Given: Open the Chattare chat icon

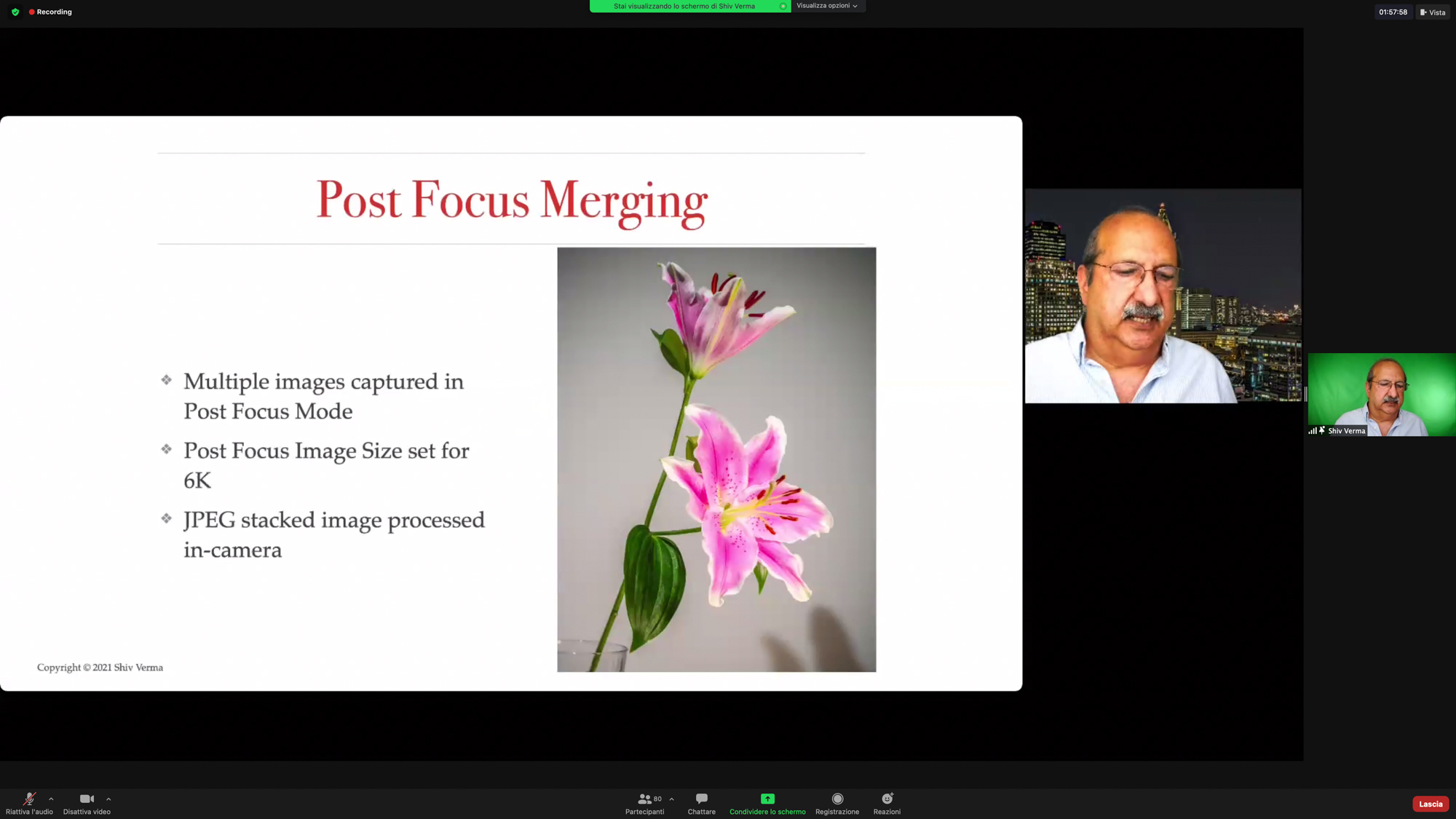Looking at the screenshot, I should tap(701, 799).
